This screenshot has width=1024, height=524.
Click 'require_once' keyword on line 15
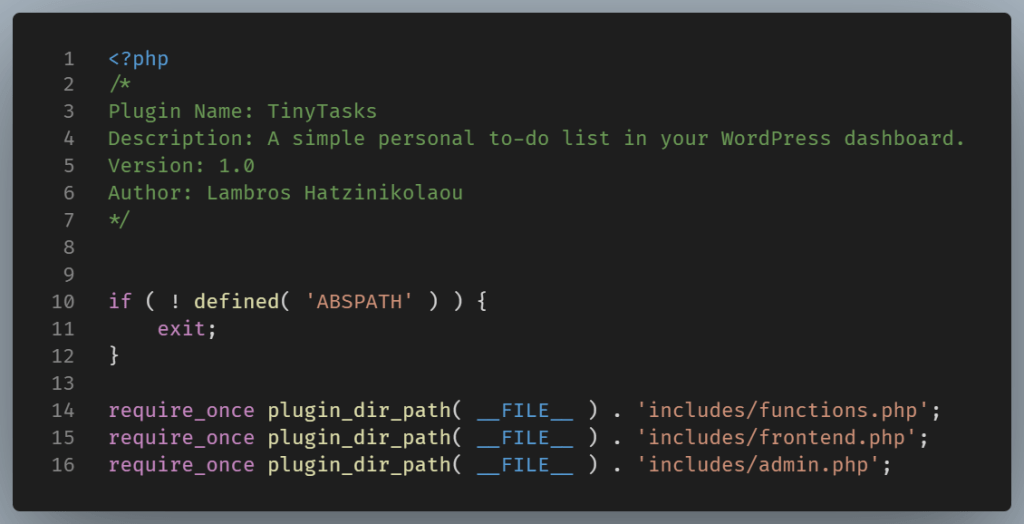tap(182, 438)
